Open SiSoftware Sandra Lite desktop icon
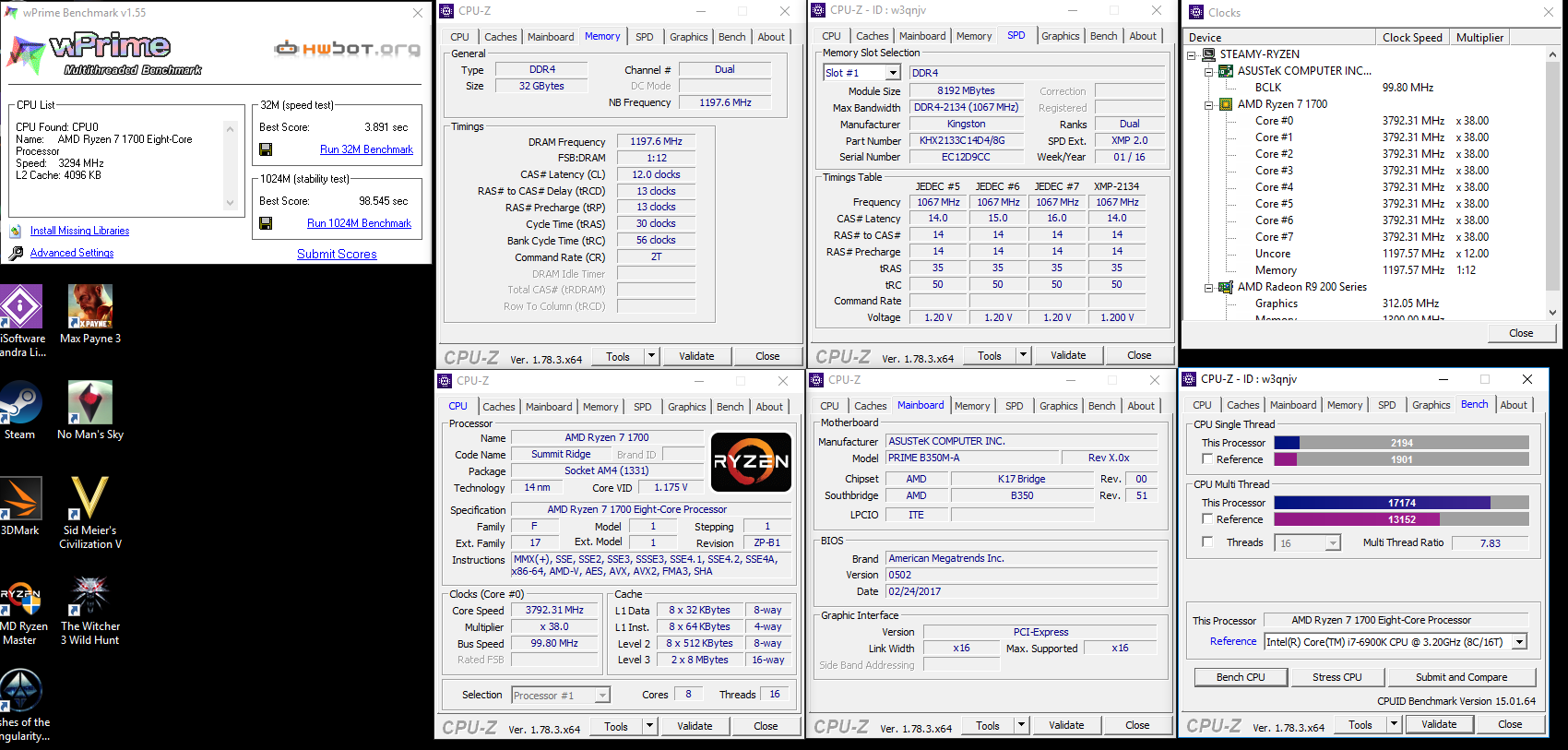Screen dimensions: 1568x750 click(x=21, y=321)
